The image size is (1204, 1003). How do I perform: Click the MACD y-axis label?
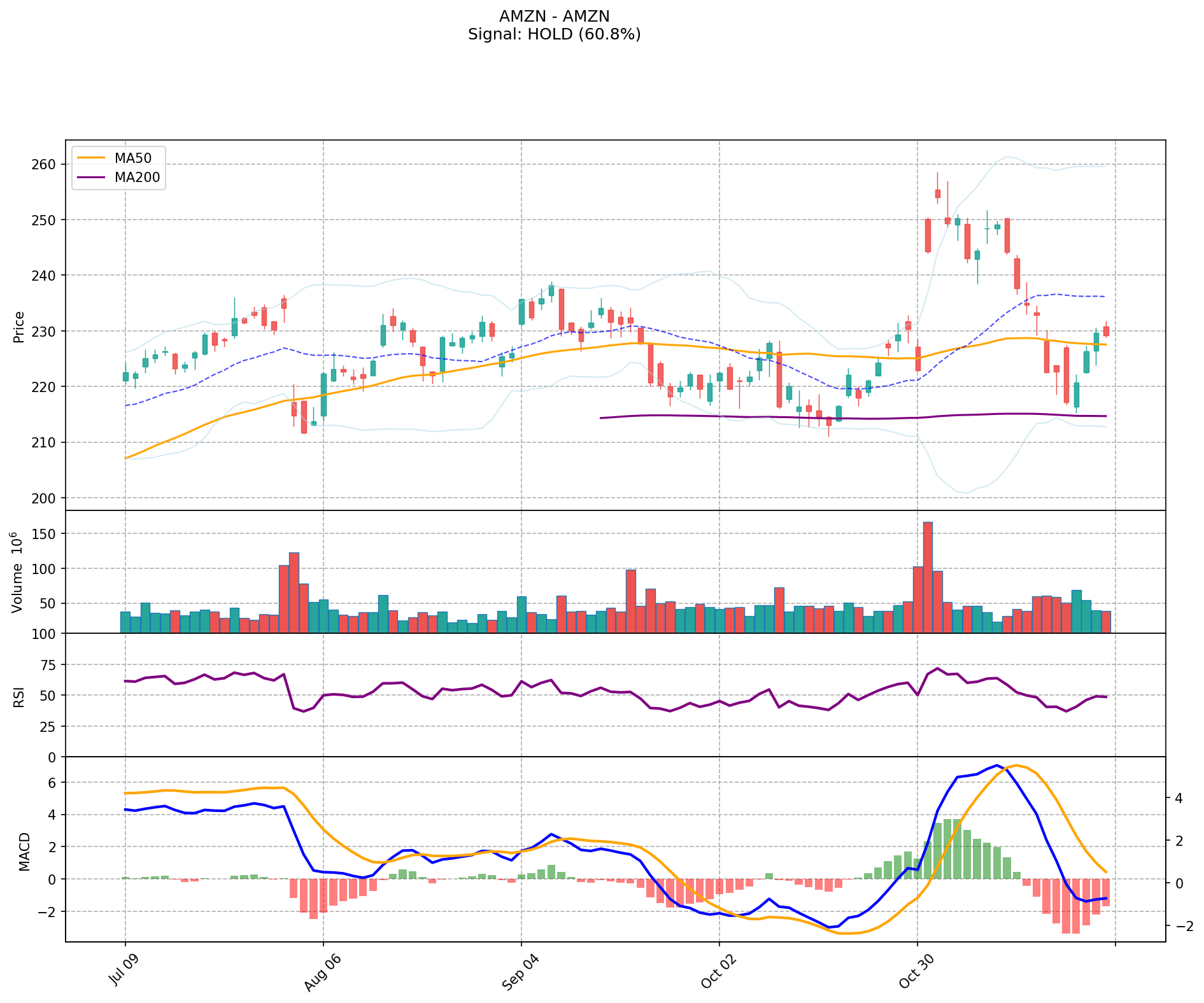(x=24, y=851)
